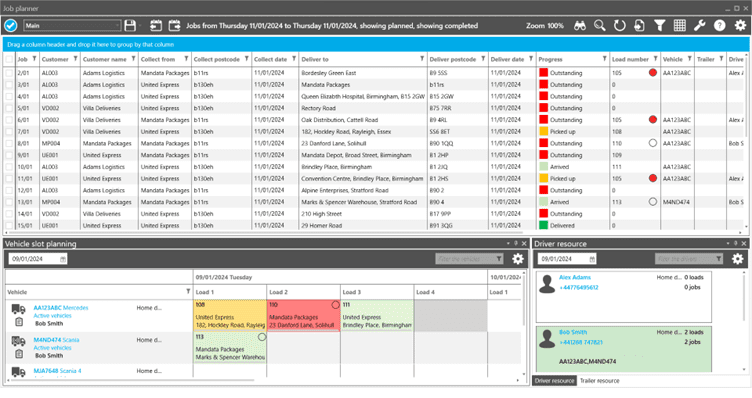Image resolution: width=752 pixels, height=398 pixels.
Task: Click calendar icon in Driver resource date
Action: (x=592, y=259)
